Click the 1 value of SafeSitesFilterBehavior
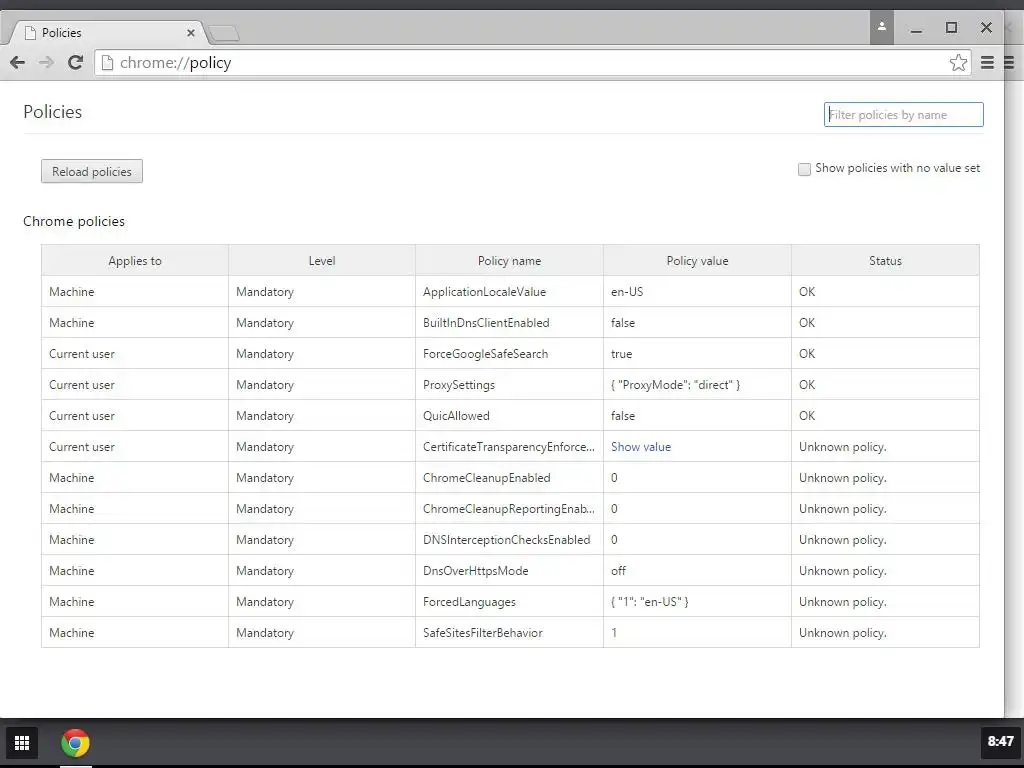 (x=614, y=633)
